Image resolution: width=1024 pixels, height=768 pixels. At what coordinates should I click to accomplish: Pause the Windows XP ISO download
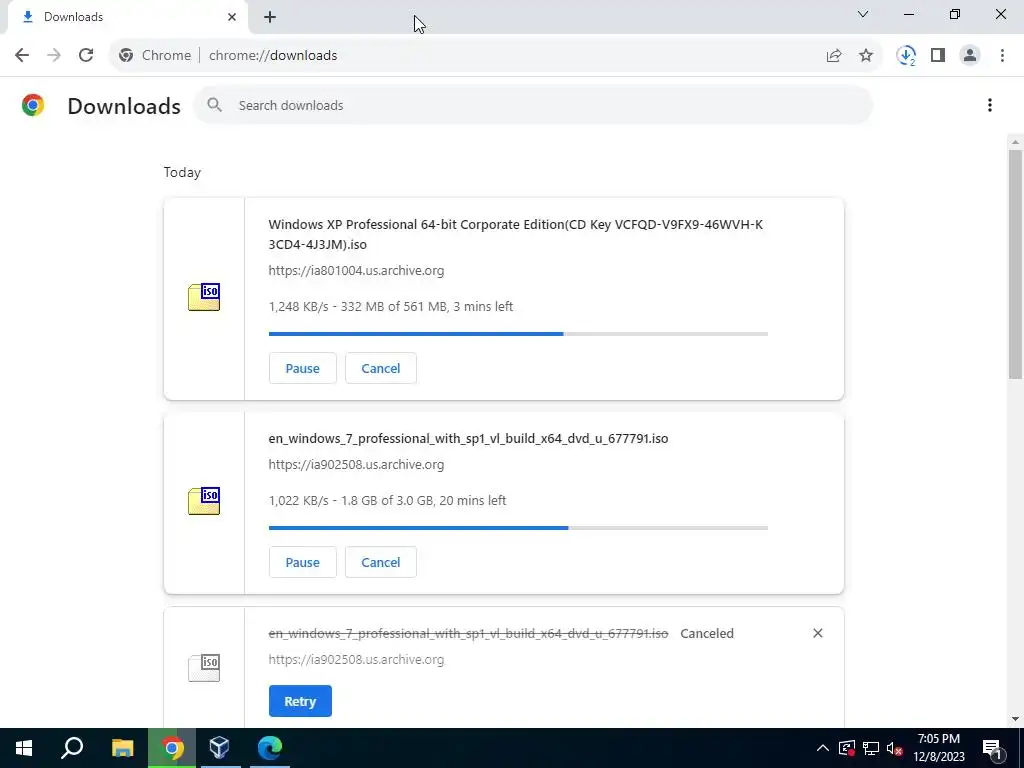tap(302, 368)
